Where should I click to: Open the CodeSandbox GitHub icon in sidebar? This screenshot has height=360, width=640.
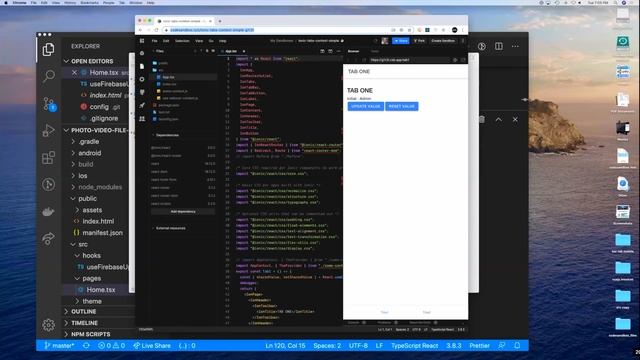click(x=142, y=92)
